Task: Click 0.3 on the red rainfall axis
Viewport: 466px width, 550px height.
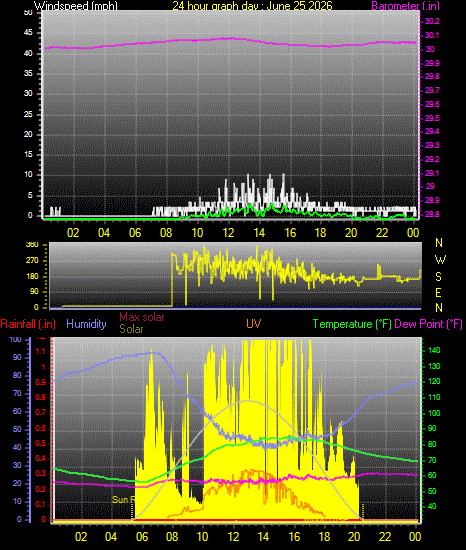Action: pyautogui.click(x=41, y=474)
